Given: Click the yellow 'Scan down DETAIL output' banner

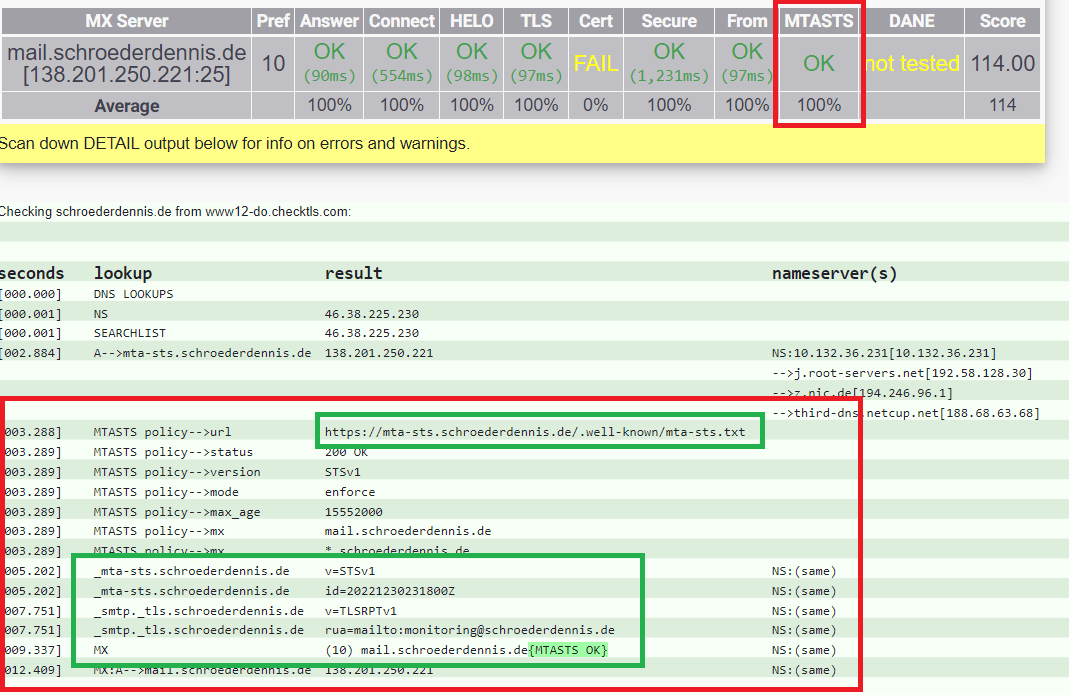Looking at the screenshot, I should (x=240, y=143).
